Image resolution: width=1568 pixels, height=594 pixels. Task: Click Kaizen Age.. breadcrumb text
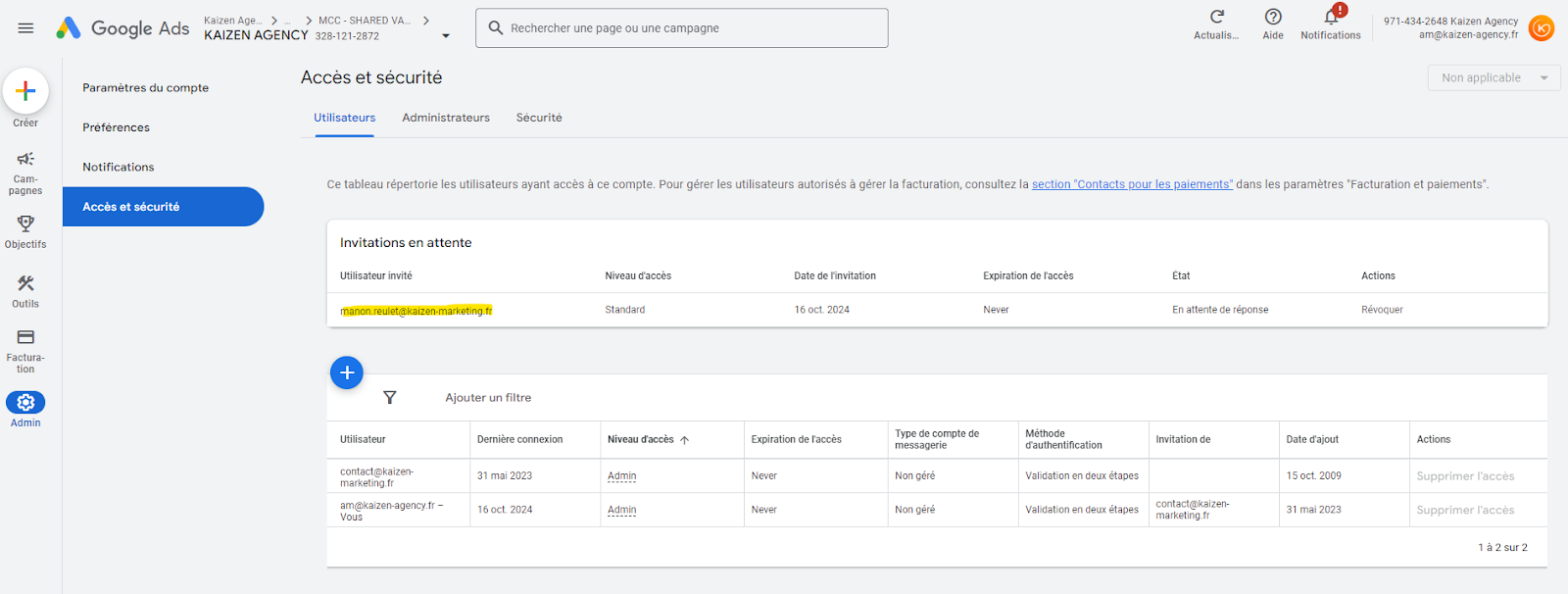(x=233, y=21)
